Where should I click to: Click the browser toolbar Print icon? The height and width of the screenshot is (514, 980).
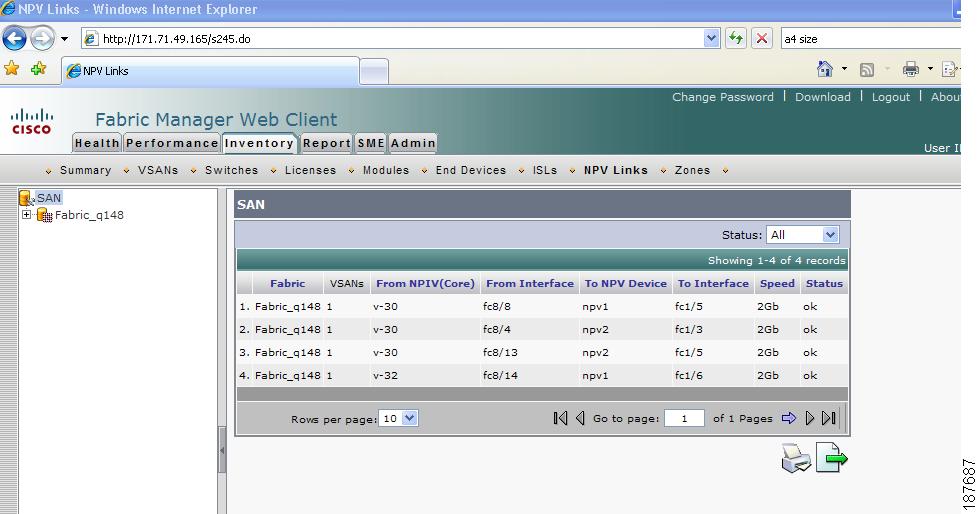coord(911,69)
